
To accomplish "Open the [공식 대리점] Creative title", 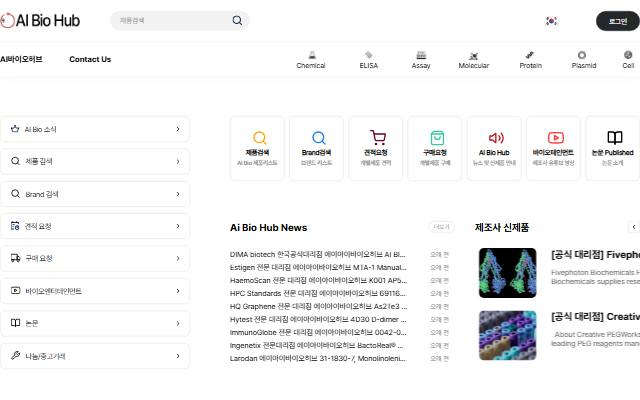I will 595,317.
